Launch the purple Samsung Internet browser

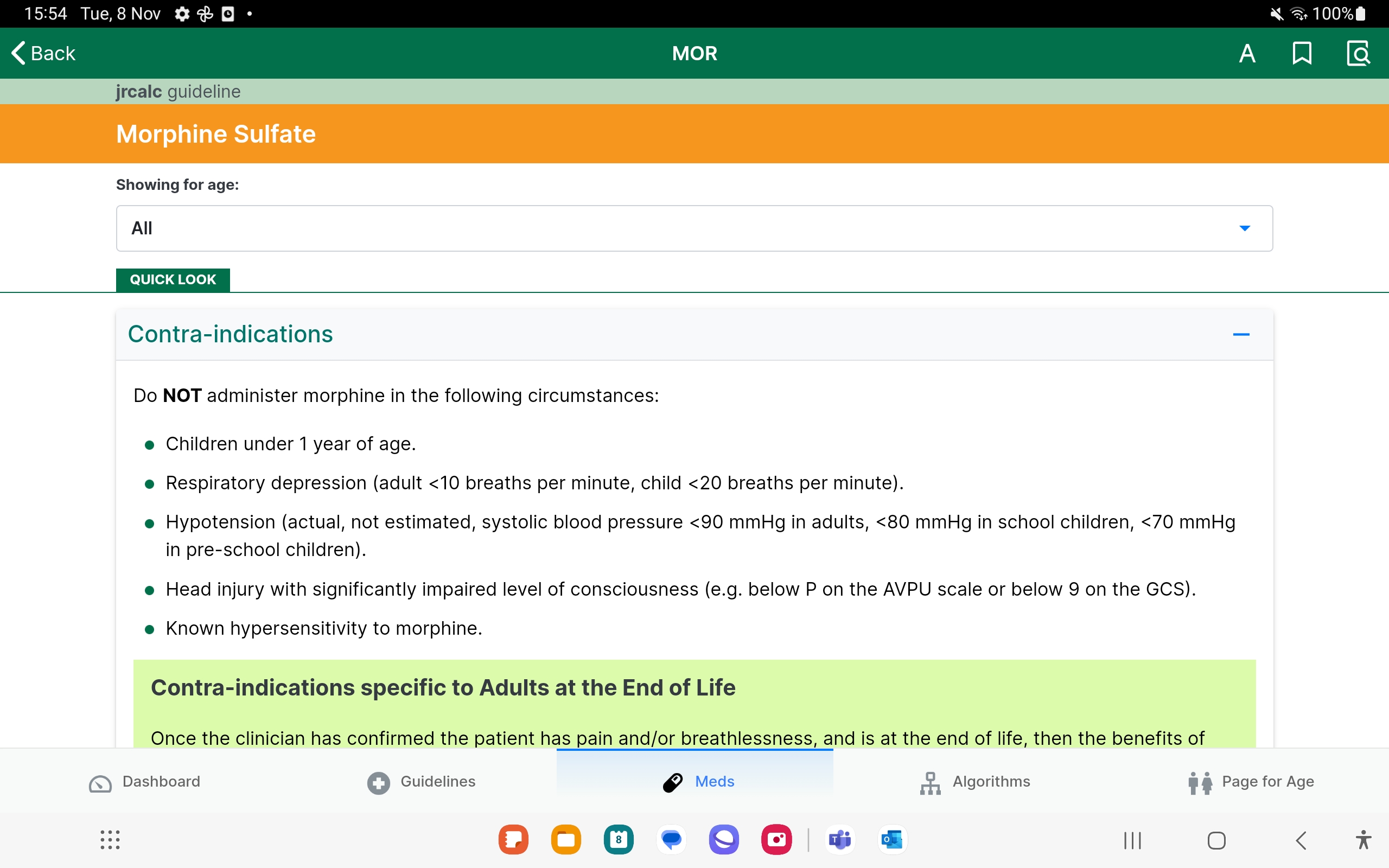point(724,840)
